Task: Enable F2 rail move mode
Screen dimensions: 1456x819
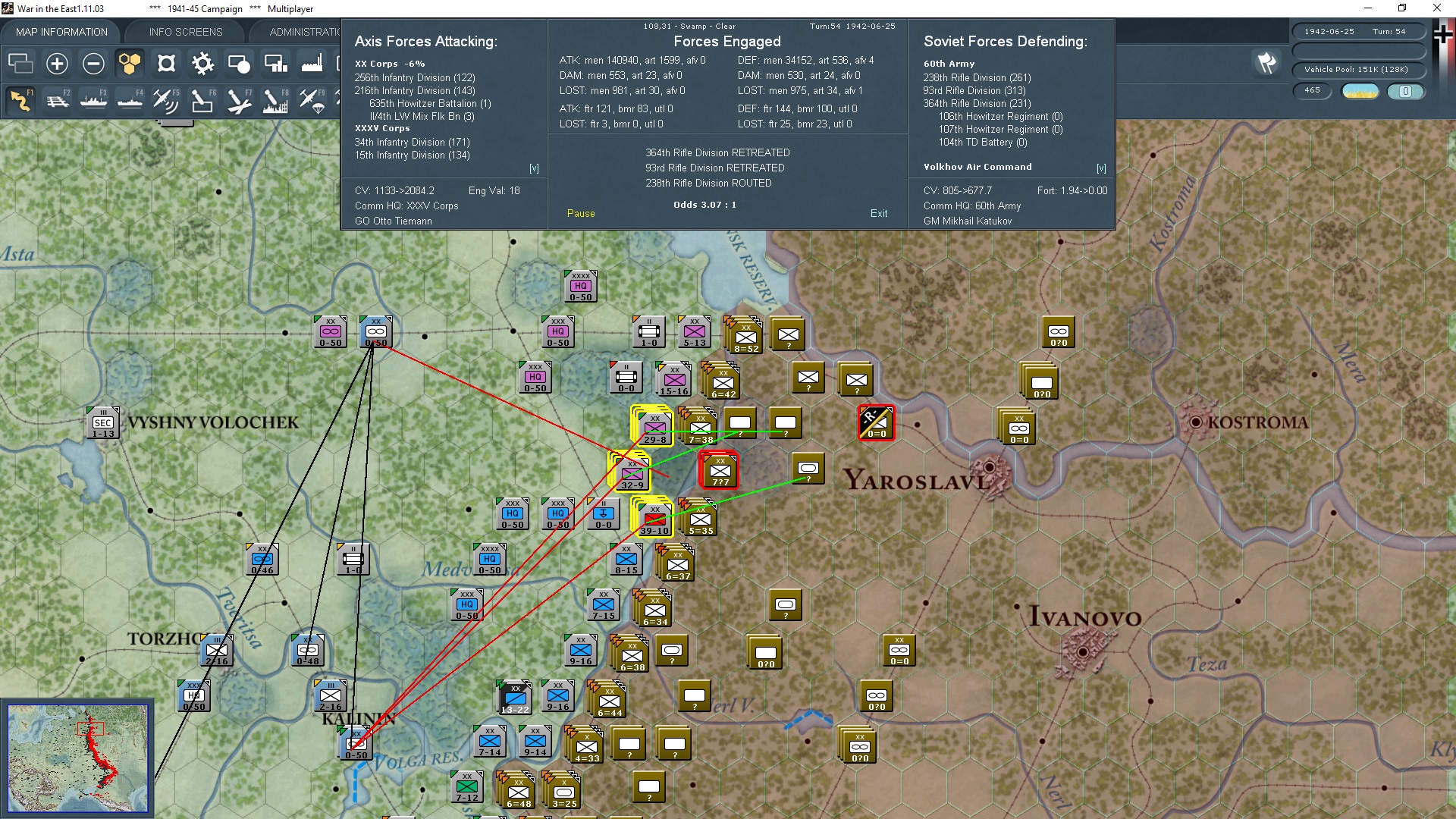Action: (x=57, y=100)
